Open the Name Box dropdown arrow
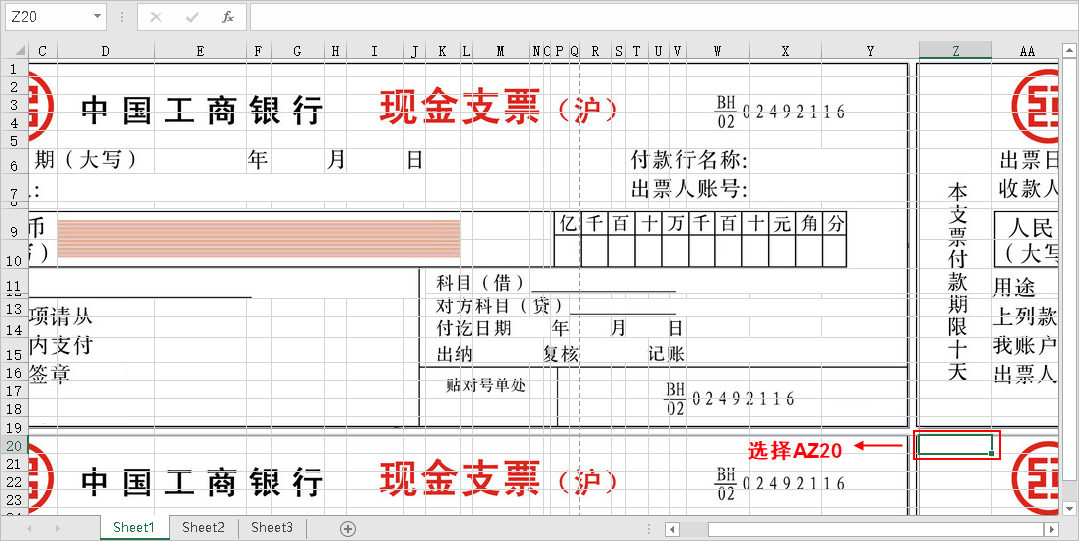1079x541 pixels. click(97, 17)
